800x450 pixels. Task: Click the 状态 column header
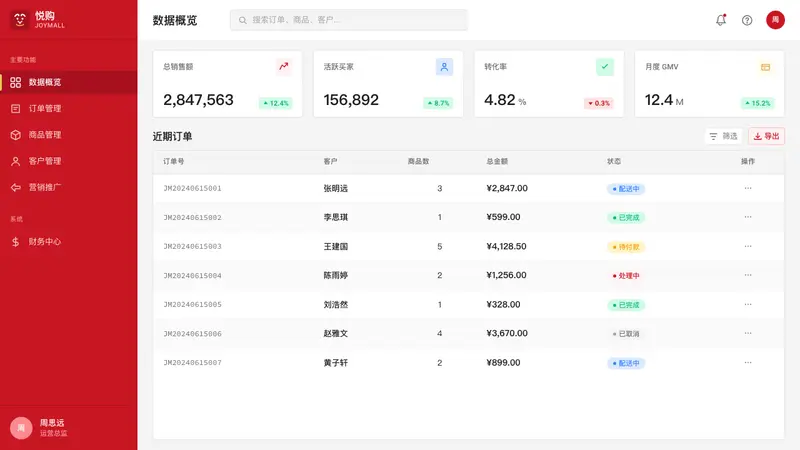pos(614,161)
